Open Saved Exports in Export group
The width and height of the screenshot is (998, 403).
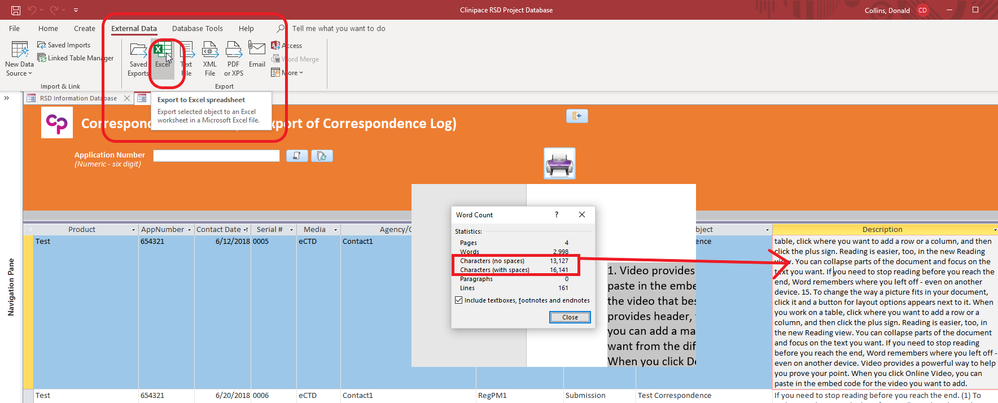138,59
